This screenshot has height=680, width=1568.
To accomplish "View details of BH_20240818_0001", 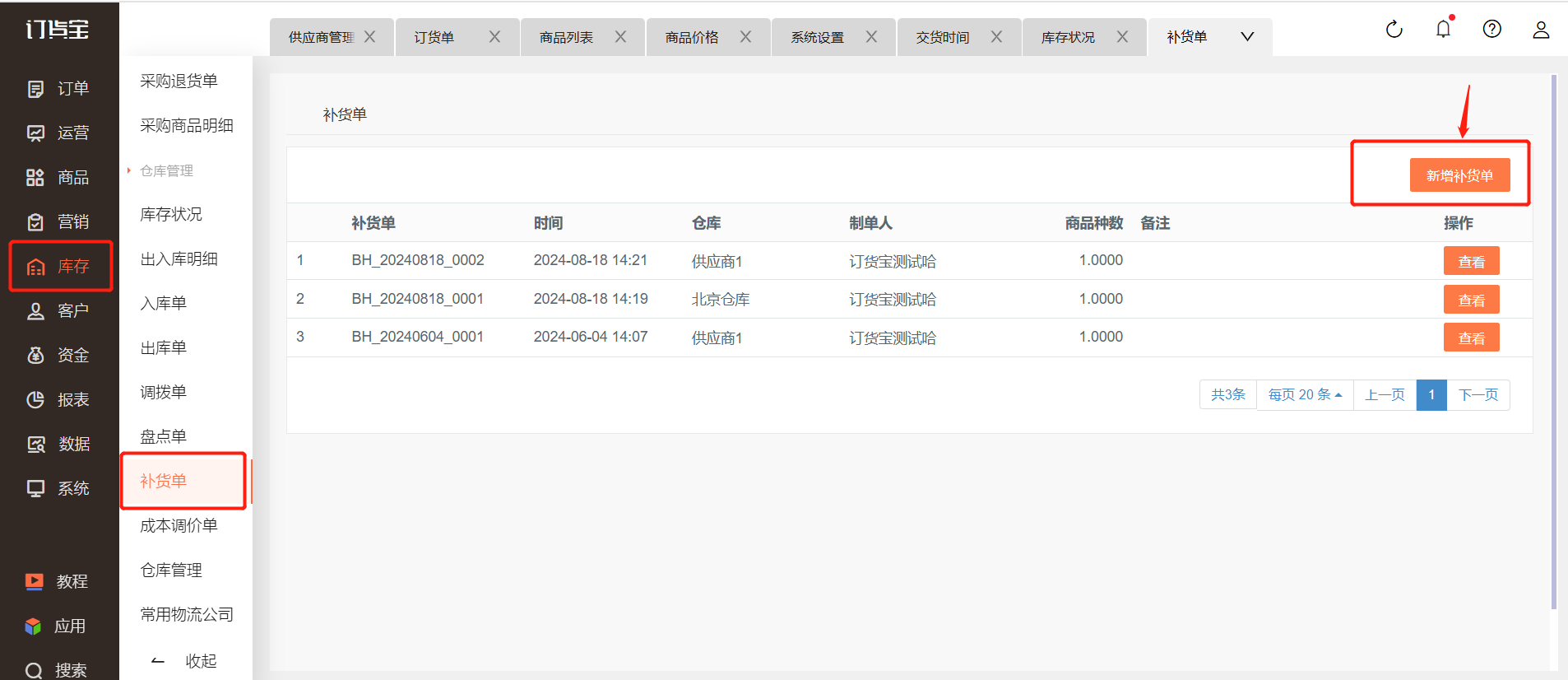I will point(1471,300).
